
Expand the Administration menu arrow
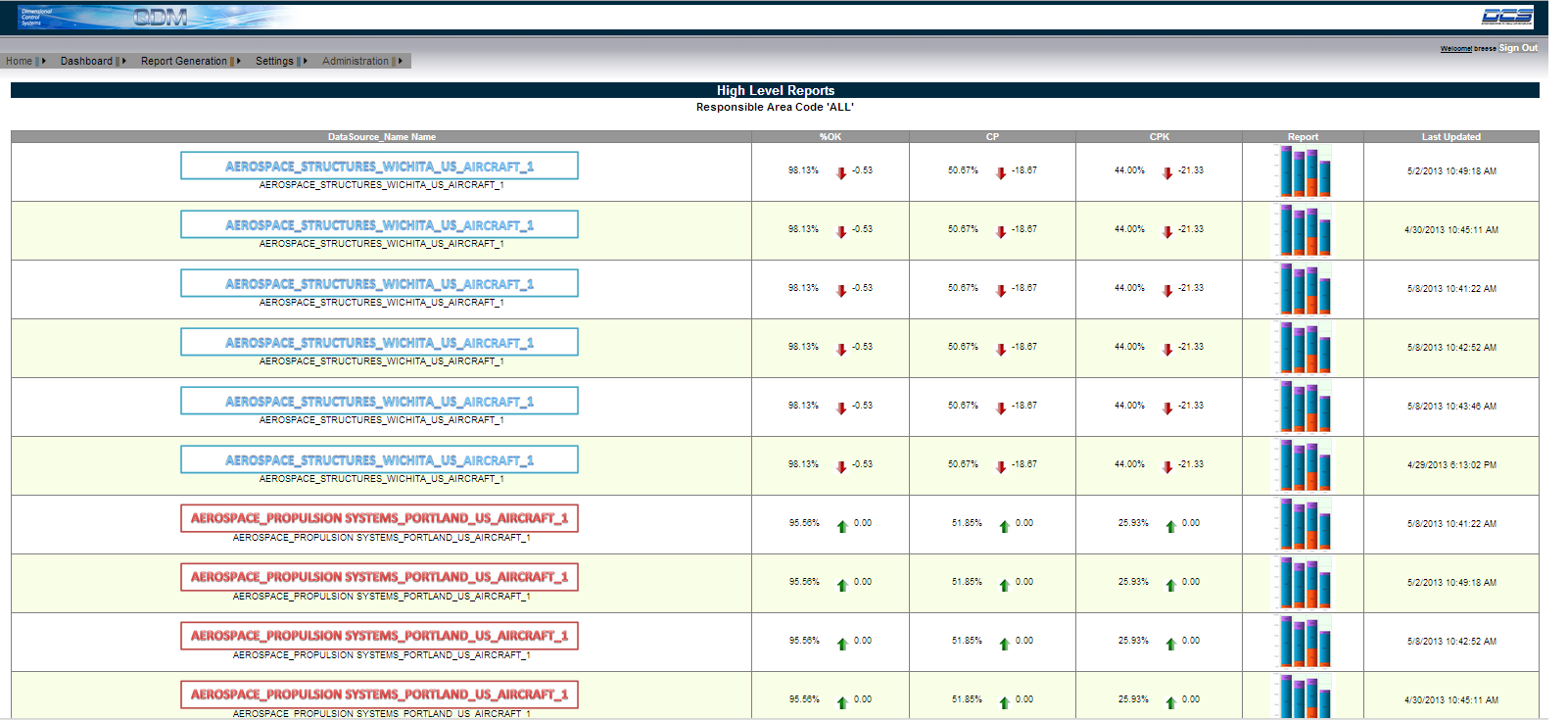pos(401,61)
